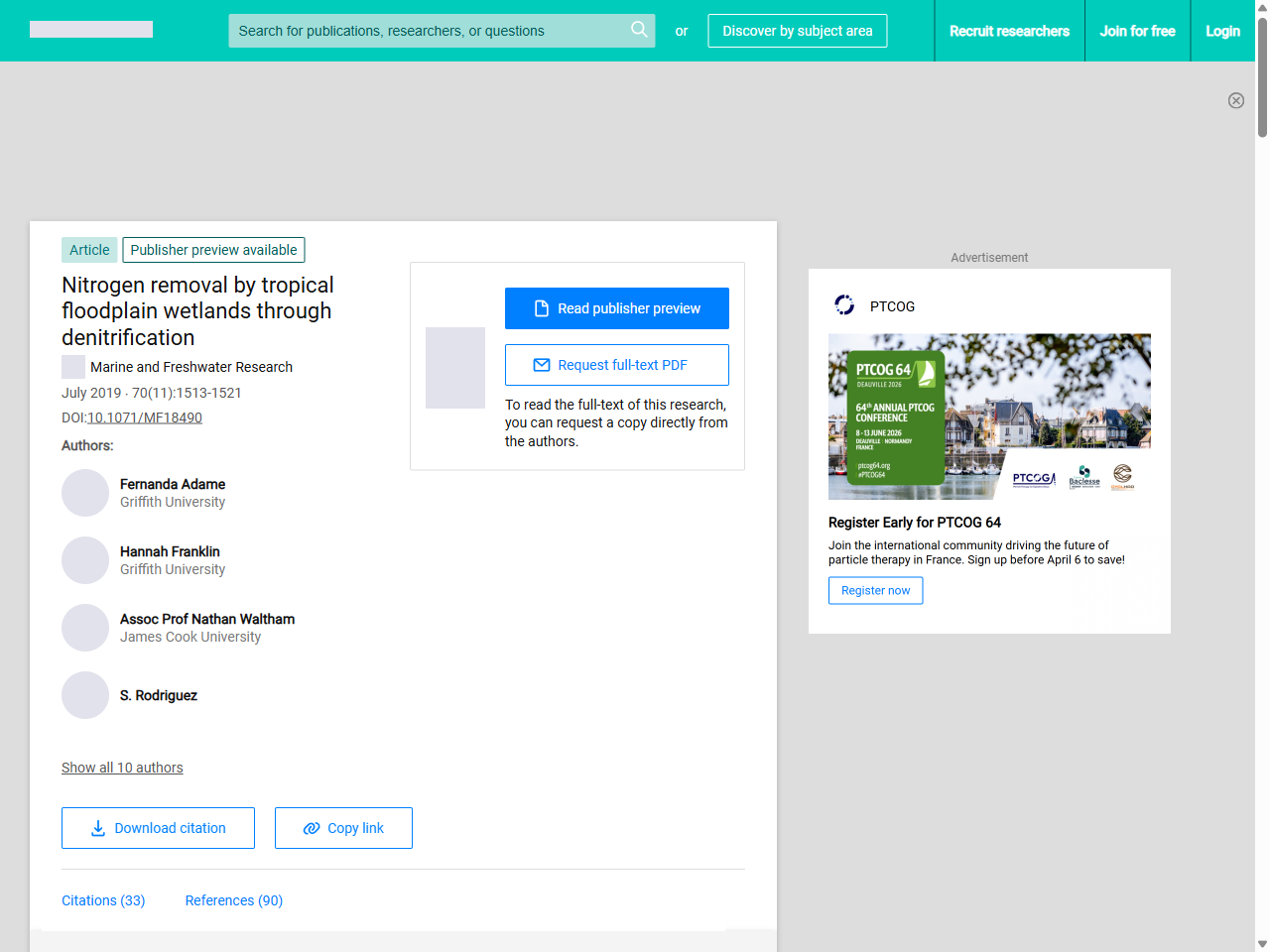Click the PTCOG logo icon in the advertisement
The height and width of the screenshot is (952, 1270).
[844, 305]
